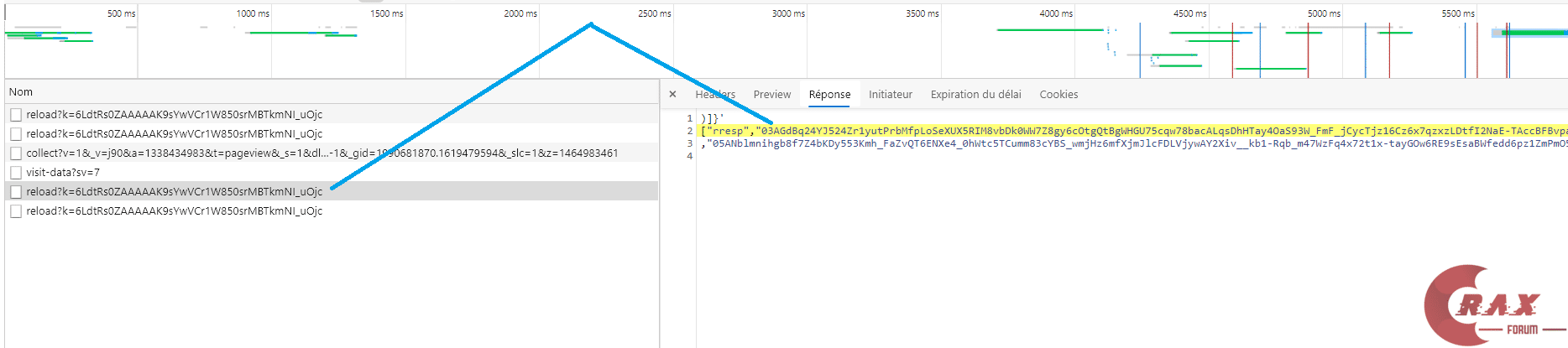Click the file icon of the collect request
Viewport: 1568px width, 348px height.
(16, 153)
